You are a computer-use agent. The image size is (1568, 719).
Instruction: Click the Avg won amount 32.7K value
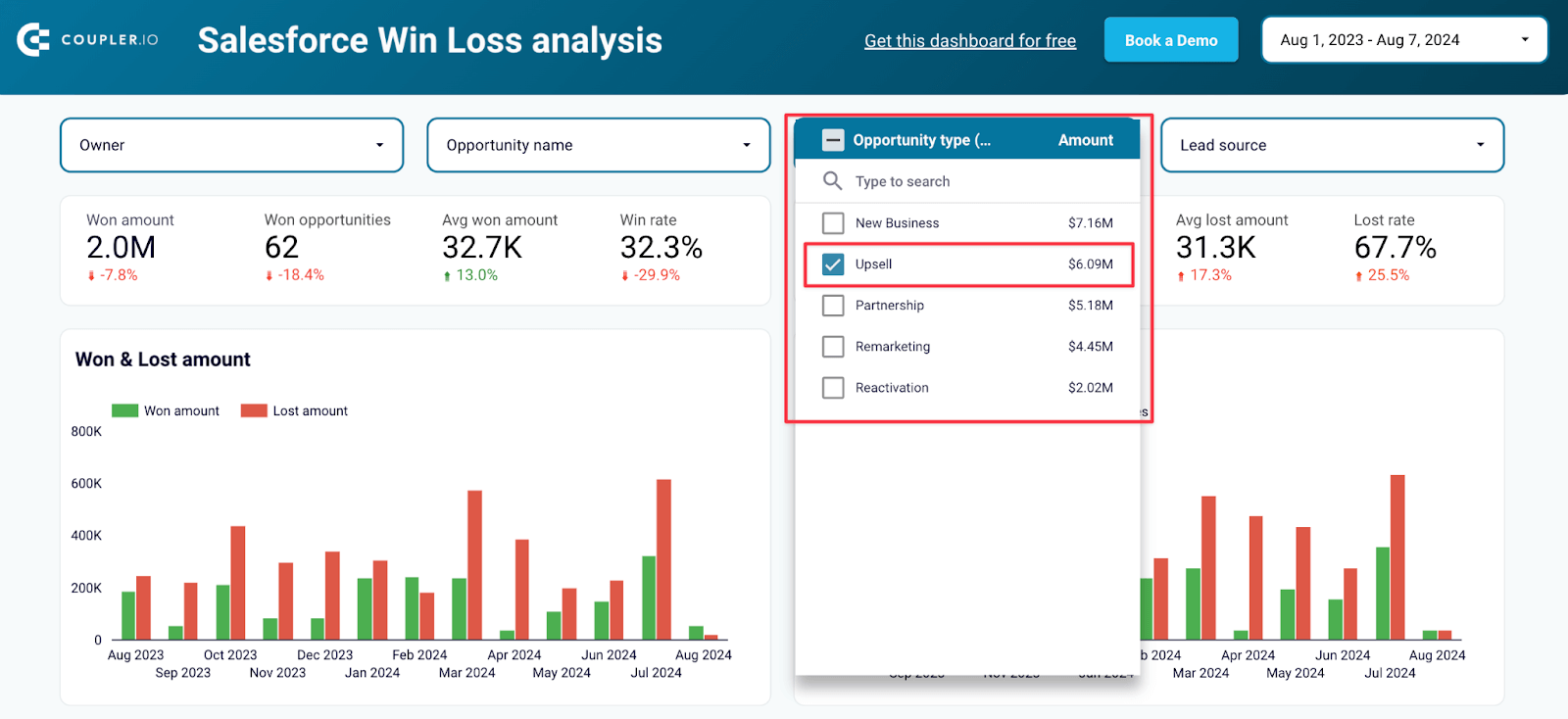[x=482, y=248]
